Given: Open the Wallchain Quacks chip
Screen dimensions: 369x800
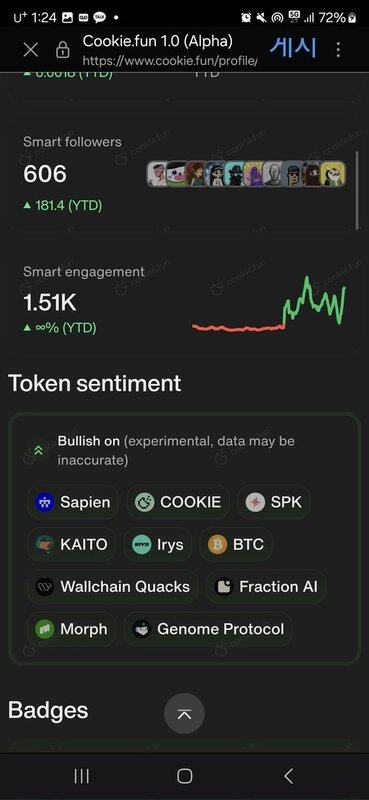Looking at the screenshot, I should 113,587.
